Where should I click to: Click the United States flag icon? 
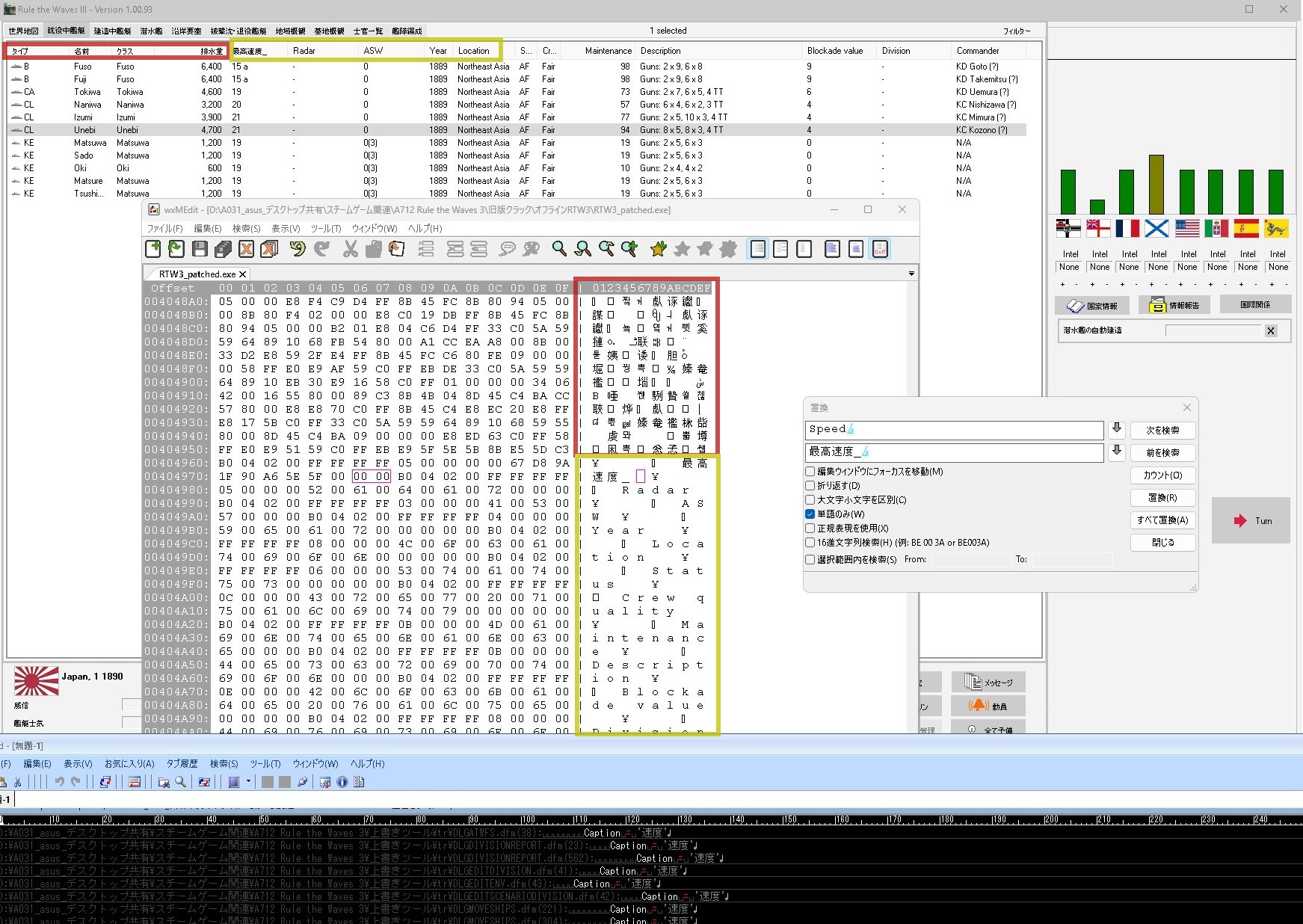(x=1187, y=228)
